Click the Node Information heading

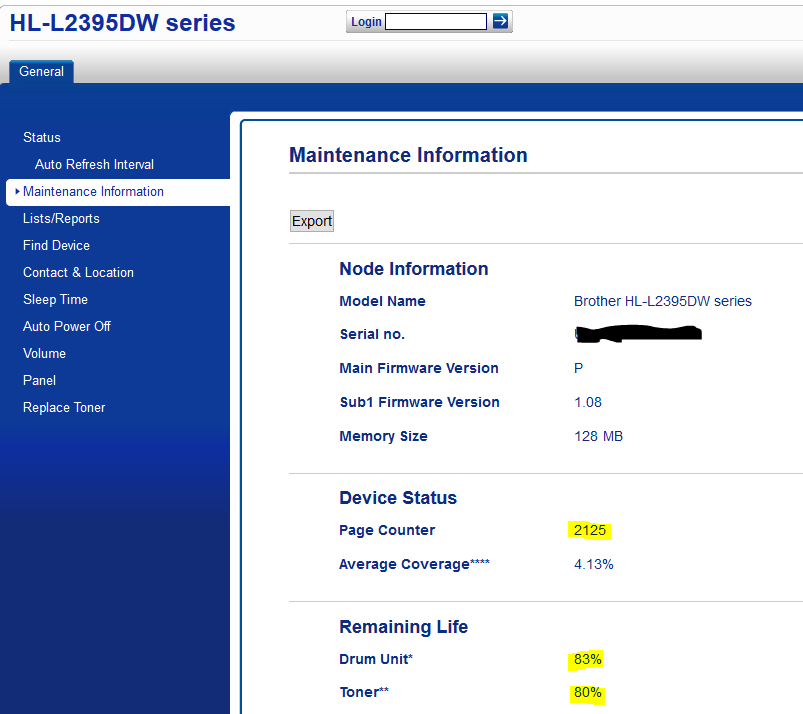(414, 269)
